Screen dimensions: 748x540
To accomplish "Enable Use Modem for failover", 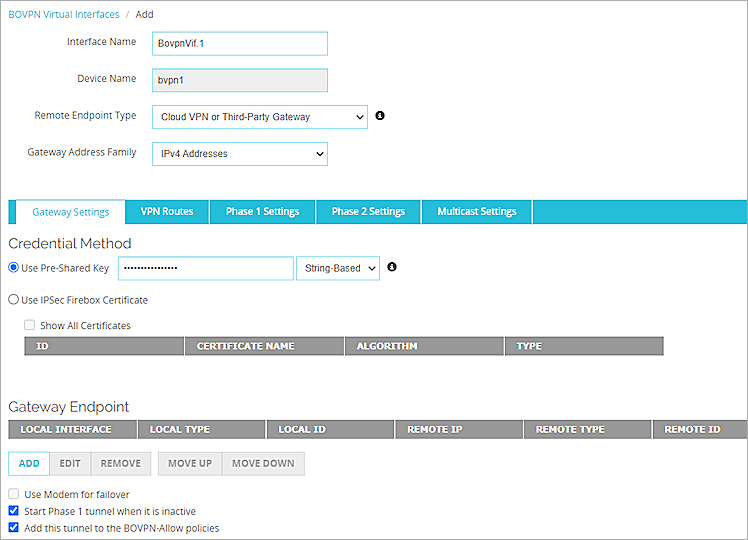I will click(x=14, y=494).
